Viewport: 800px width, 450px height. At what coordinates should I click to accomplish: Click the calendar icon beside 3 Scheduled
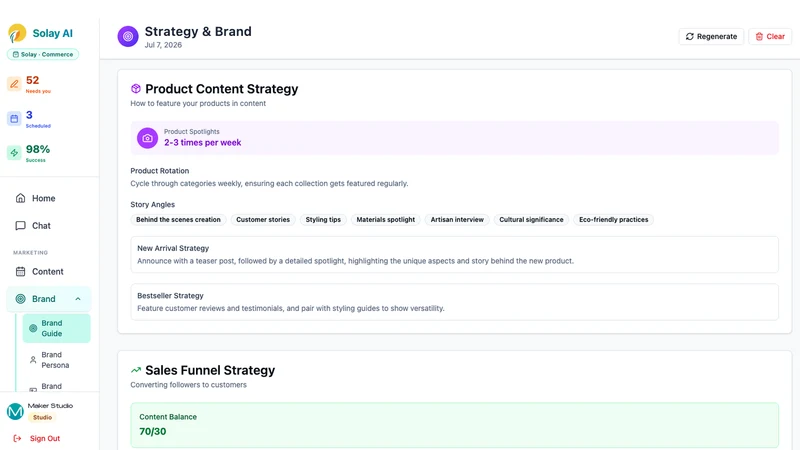[x=14, y=118]
